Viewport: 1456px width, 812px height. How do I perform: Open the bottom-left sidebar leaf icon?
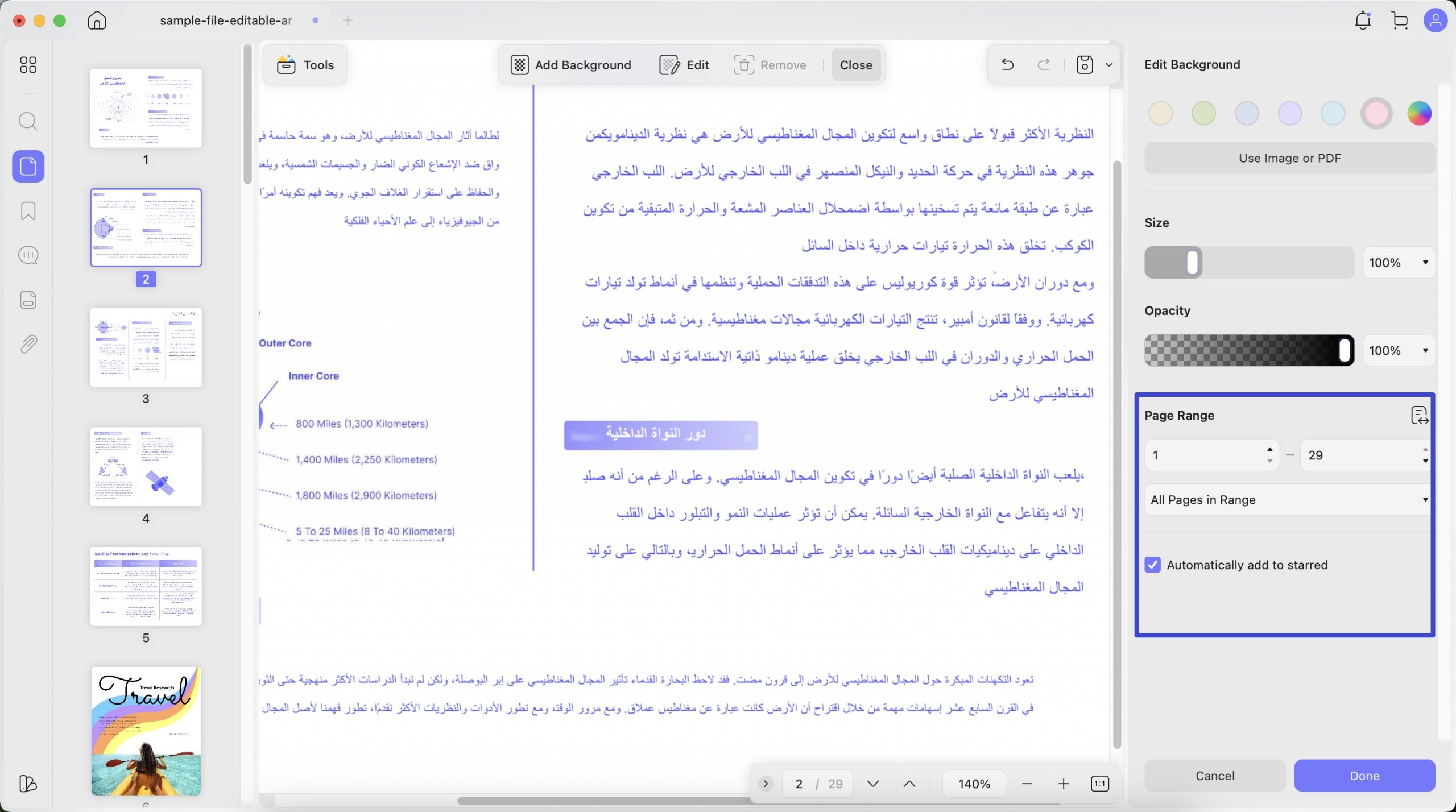(28, 783)
